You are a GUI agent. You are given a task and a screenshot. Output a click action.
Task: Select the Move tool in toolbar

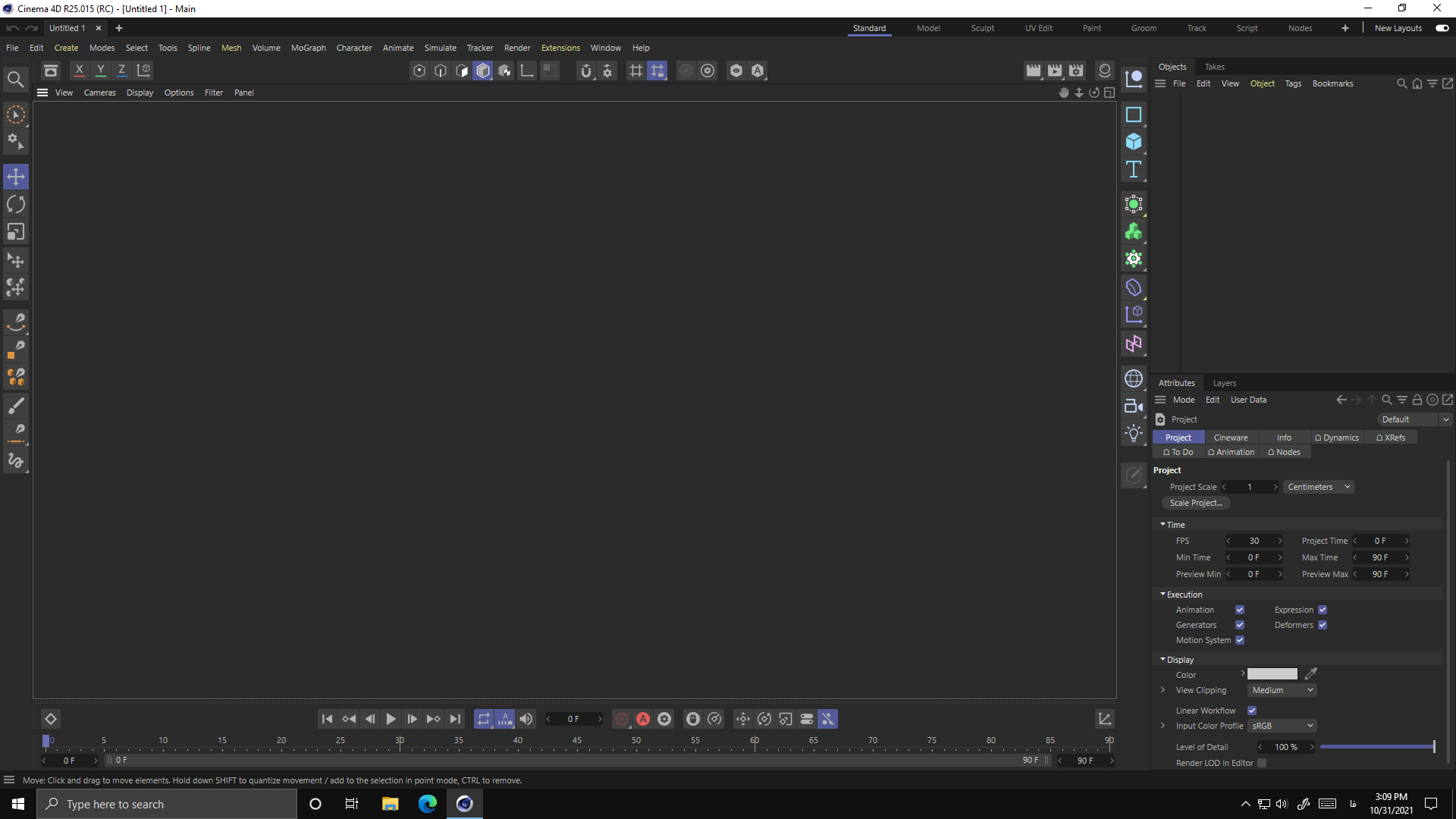(x=15, y=176)
